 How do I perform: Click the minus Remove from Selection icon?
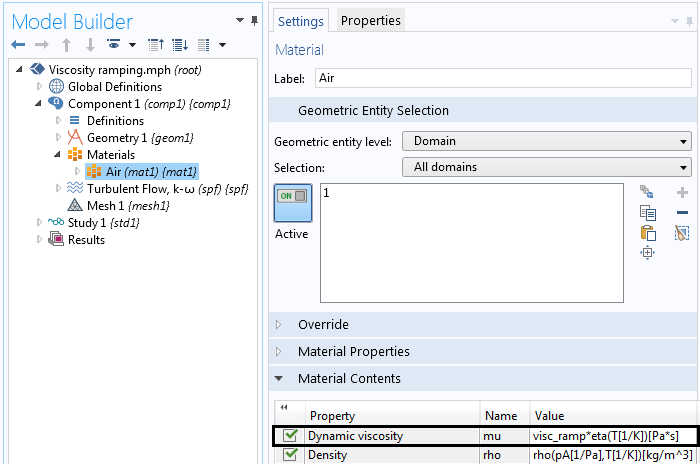tap(682, 213)
